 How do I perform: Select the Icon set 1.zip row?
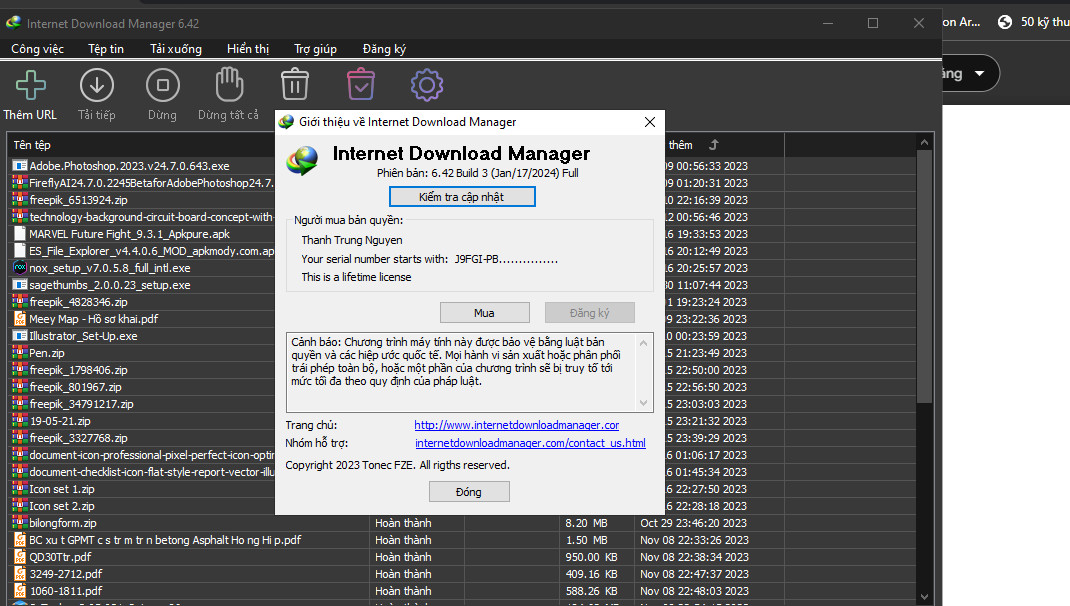point(62,489)
